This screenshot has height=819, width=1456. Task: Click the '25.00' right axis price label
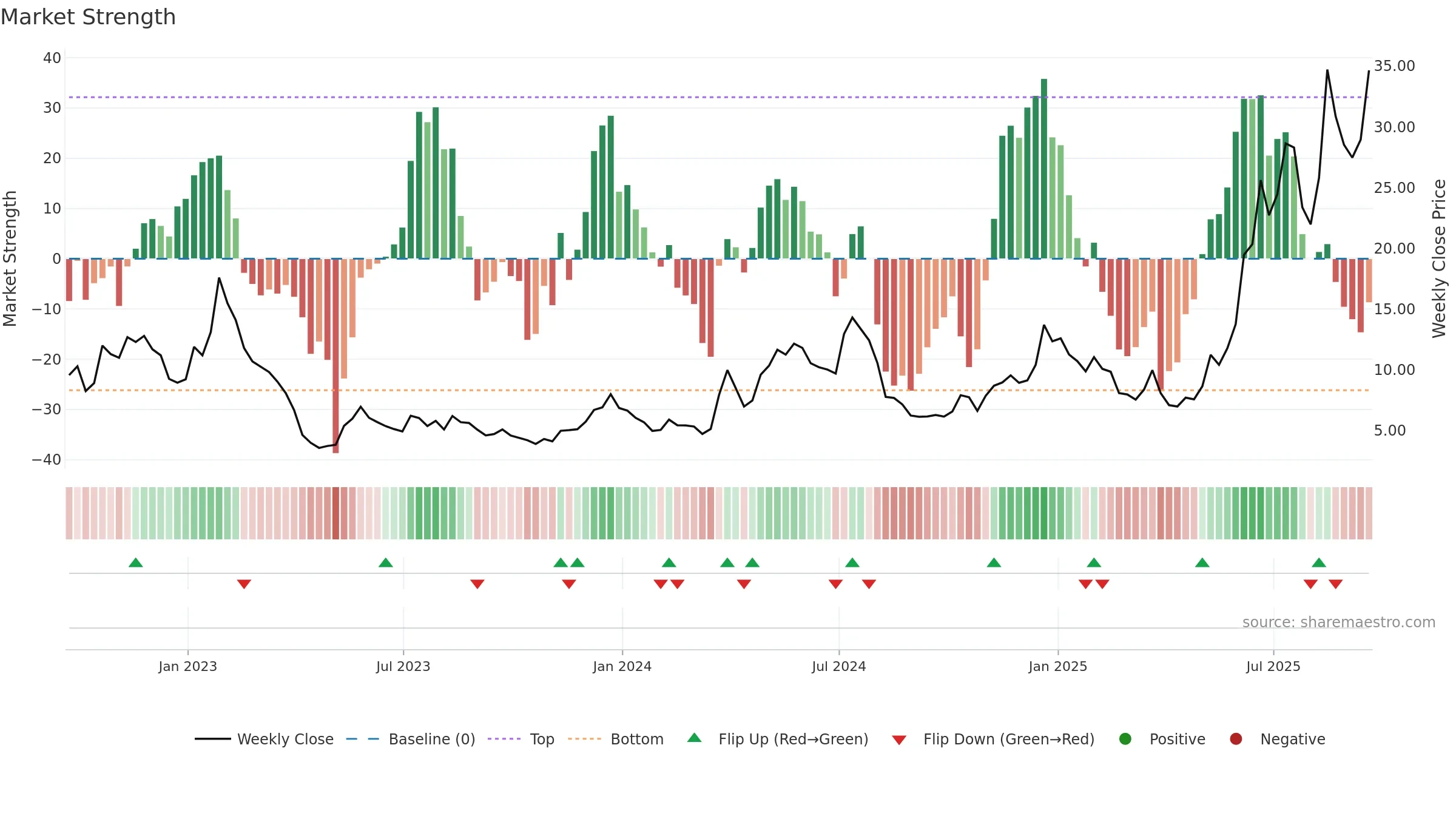(1394, 188)
